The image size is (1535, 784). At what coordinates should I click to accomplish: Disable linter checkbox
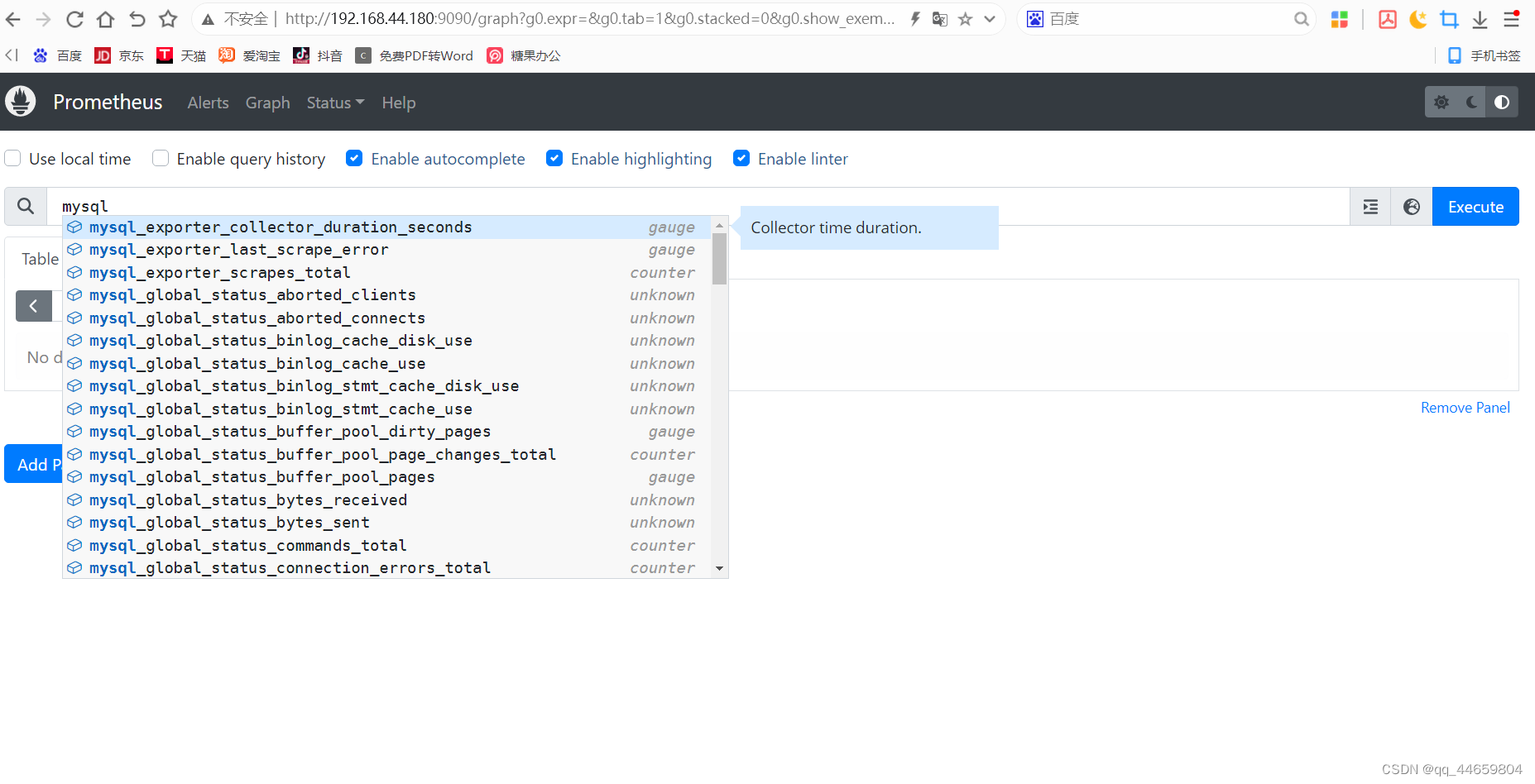click(x=741, y=158)
